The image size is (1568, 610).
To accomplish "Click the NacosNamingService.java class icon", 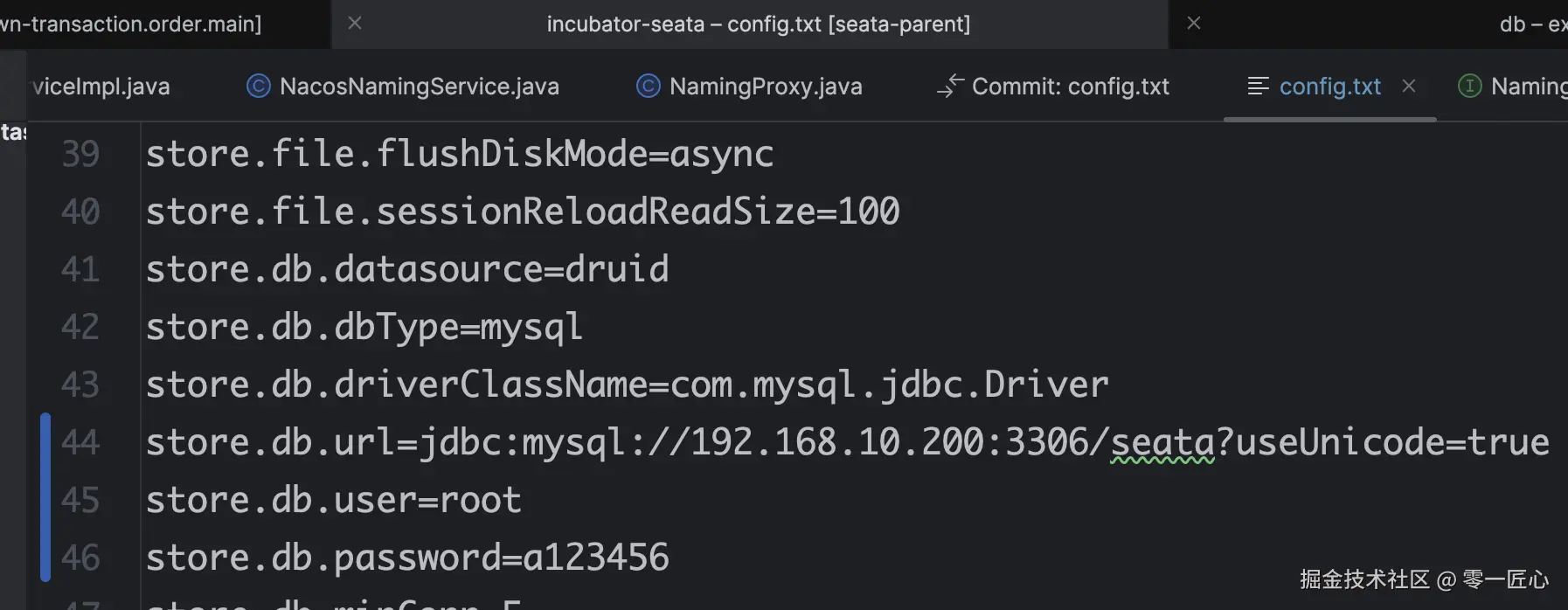I will (x=259, y=87).
